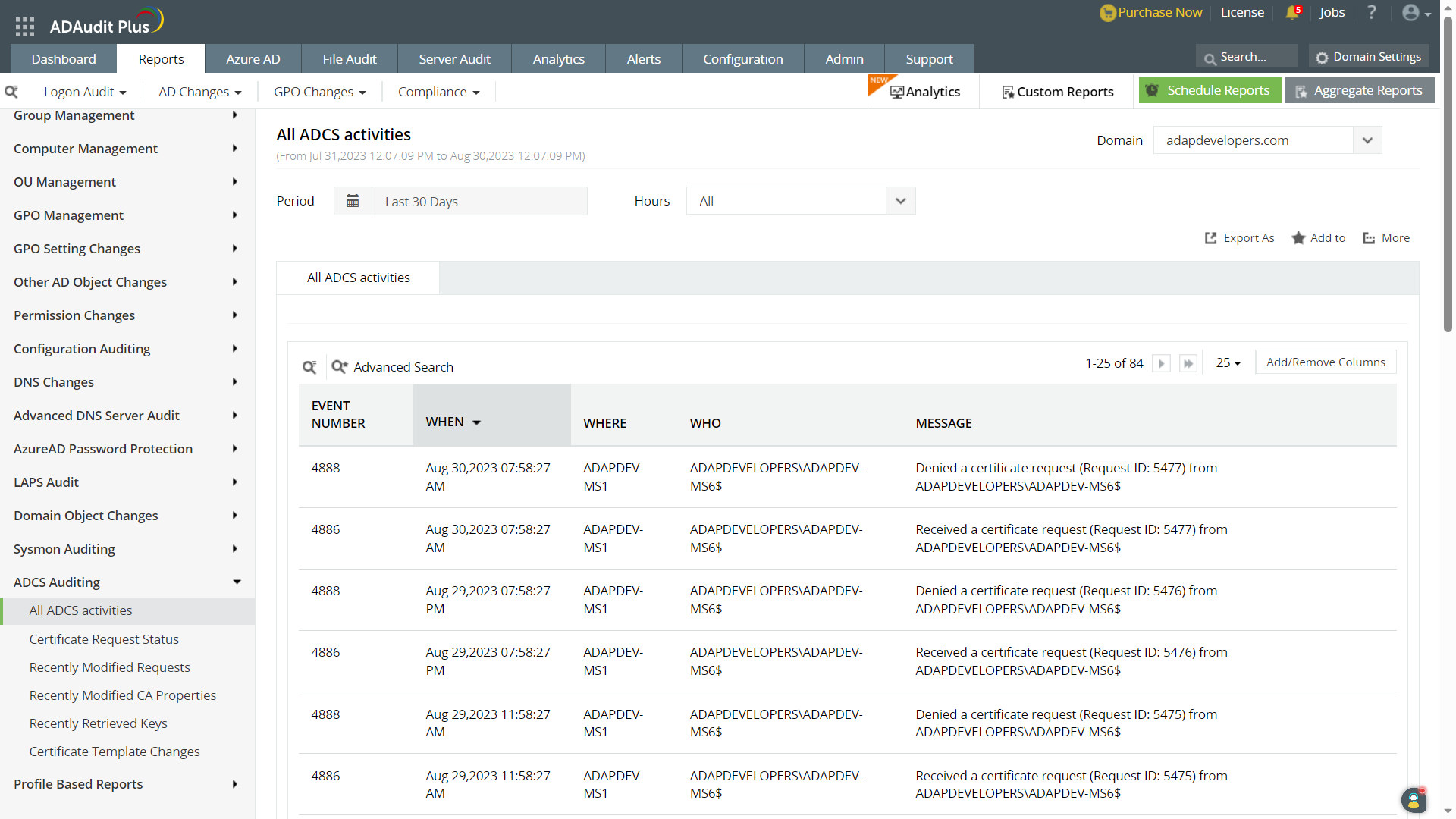Screen dimensions: 1456x819
Task: Open the help question mark icon
Action: tap(1371, 13)
